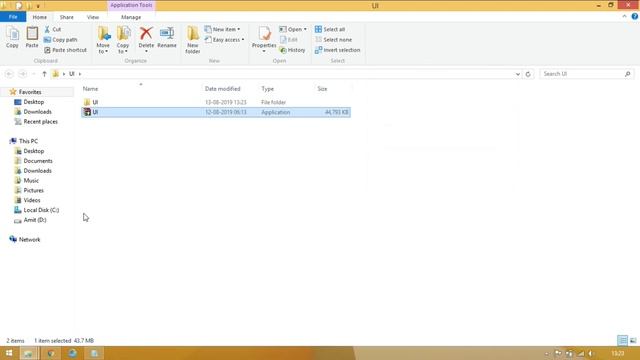Click File Explorer on the taskbar

point(28,353)
